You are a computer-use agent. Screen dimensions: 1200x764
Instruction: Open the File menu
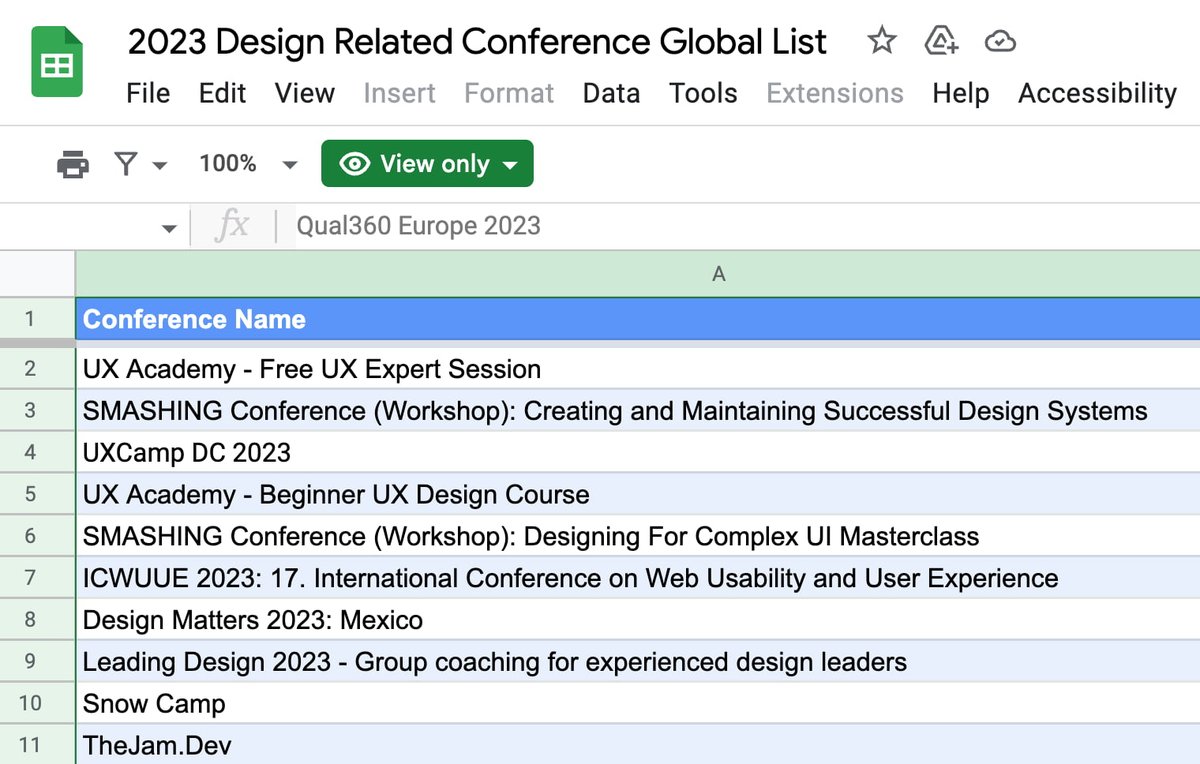pyautogui.click(x=148, y=93)
